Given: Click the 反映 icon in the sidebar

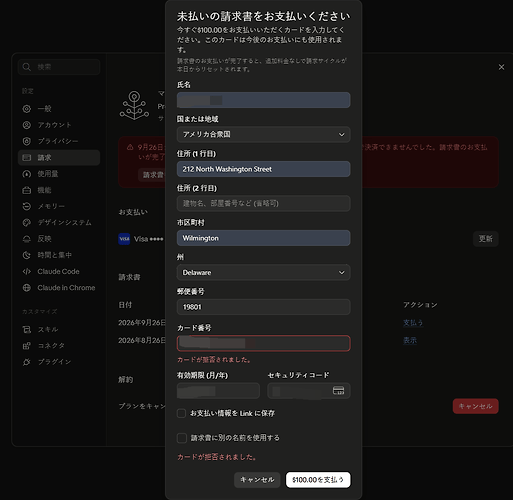Looking at the screenshot, I should pyautogui.click(x=27, y=239).
